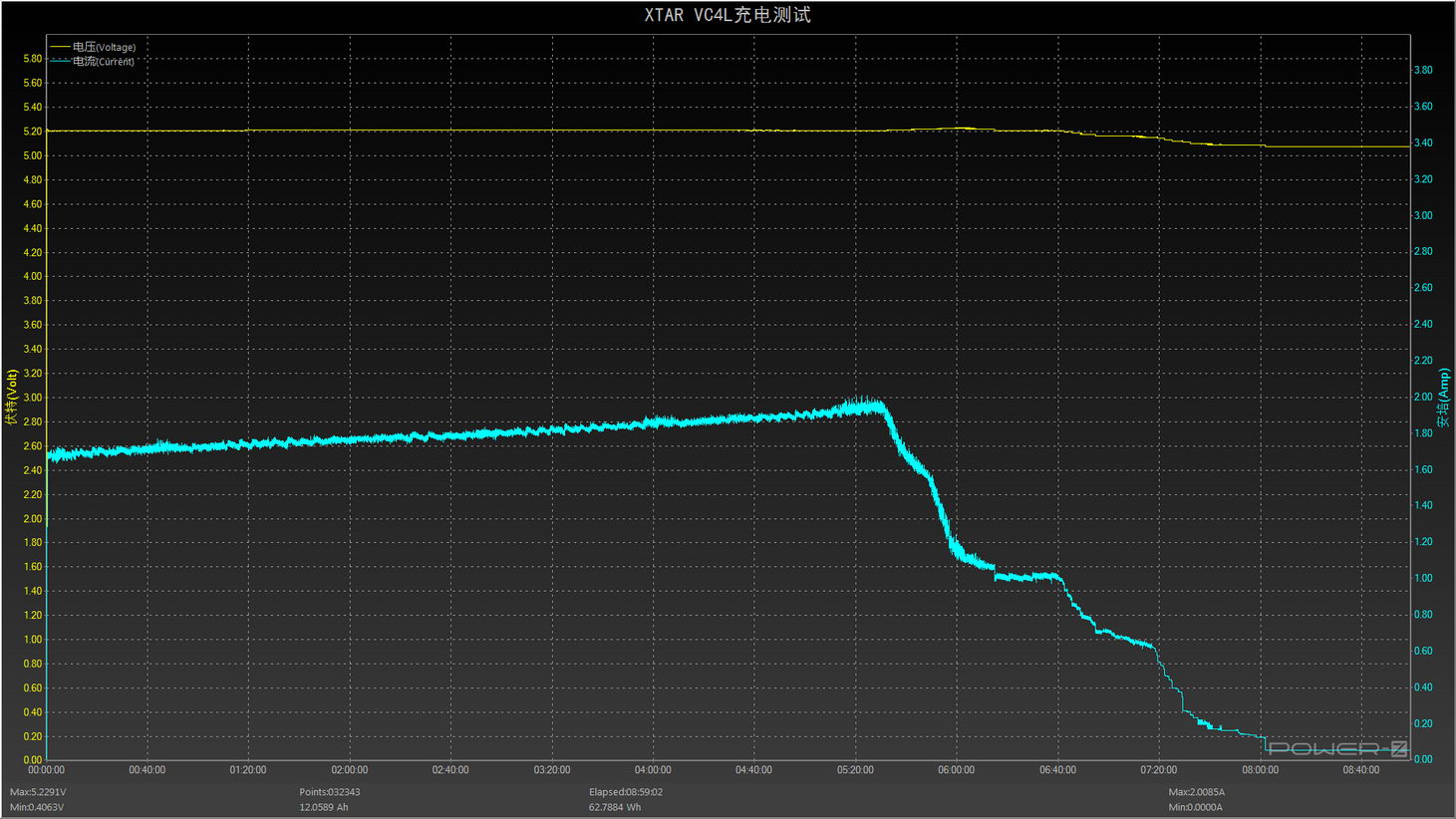Click the 62.7884 Wh energy readout
The width and height of the screenshot is (1456, 819).
615,807
